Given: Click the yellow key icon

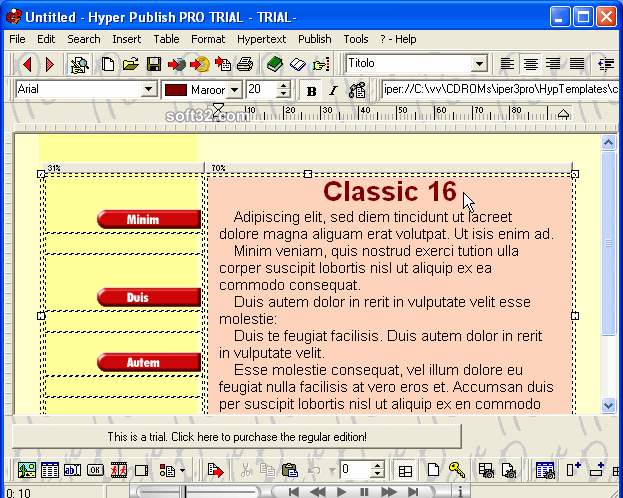Looking at the screenshot, I should pos(457,470).
